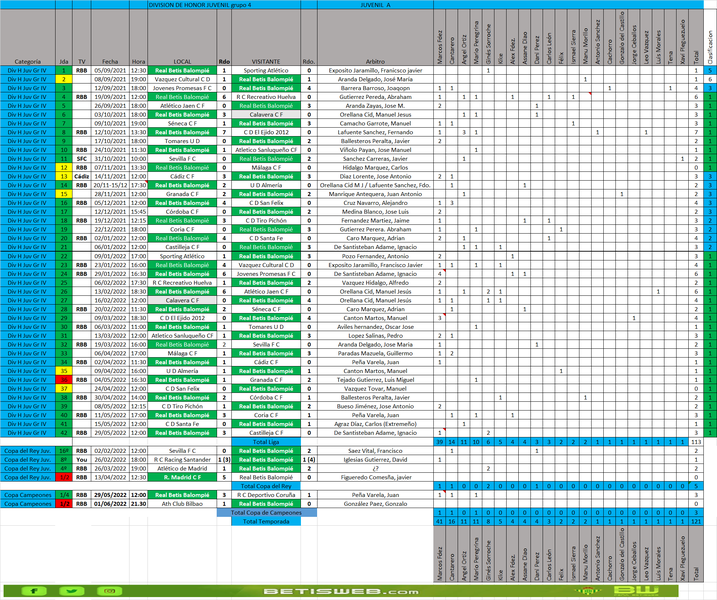Click the BW logo in the banner
This screenshot has width=717, height=600.
[x=636, y=590]
